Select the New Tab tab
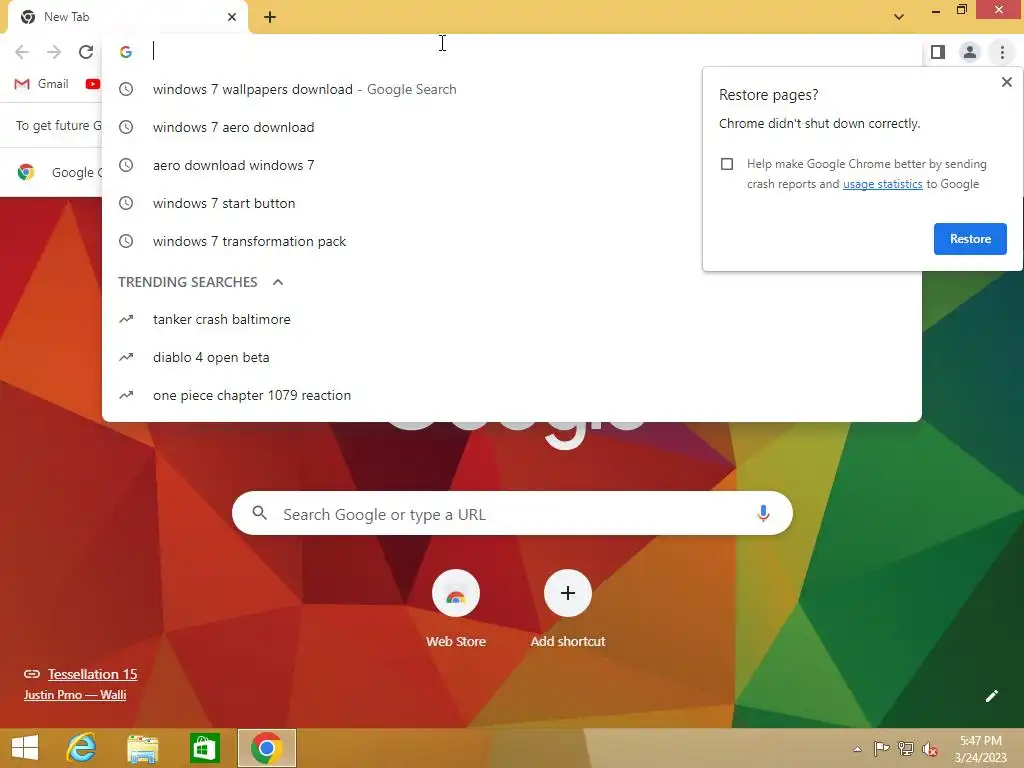The height and width of the screenshot is (768, 1024). coord(128,17)
